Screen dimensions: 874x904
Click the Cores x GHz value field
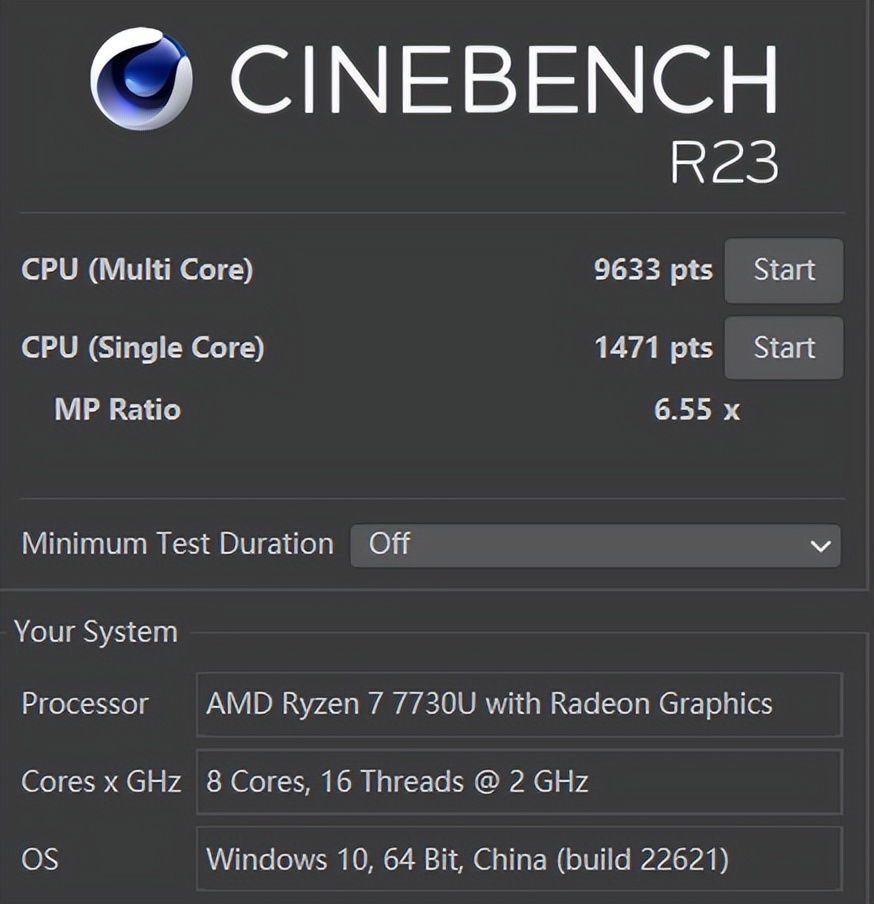(x=519, y=781)
